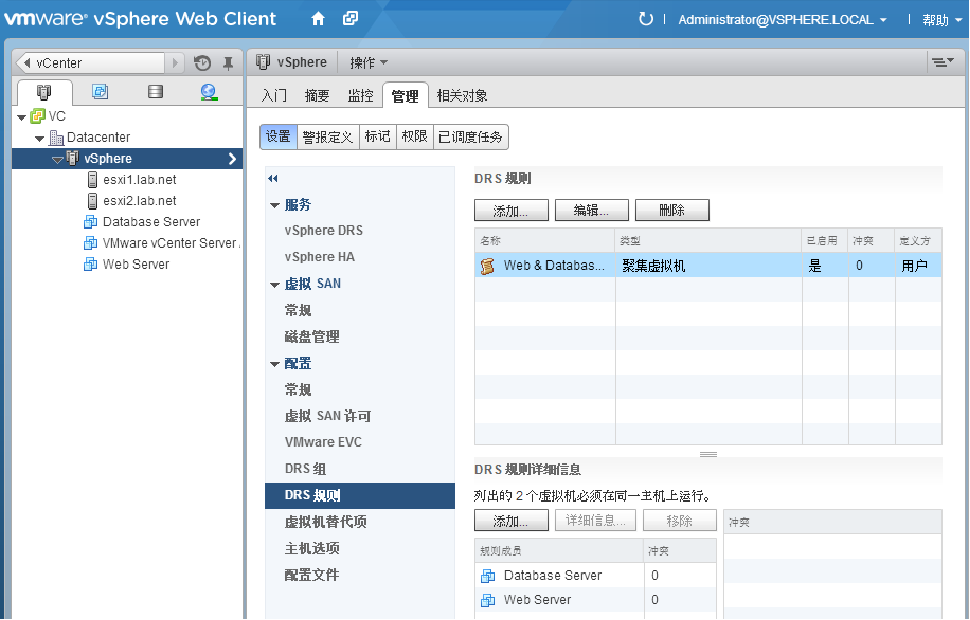Viewport: 970px width, 620px height.
Task: Open the 操作 actions dropdown
Action: (x=369, y=62)
